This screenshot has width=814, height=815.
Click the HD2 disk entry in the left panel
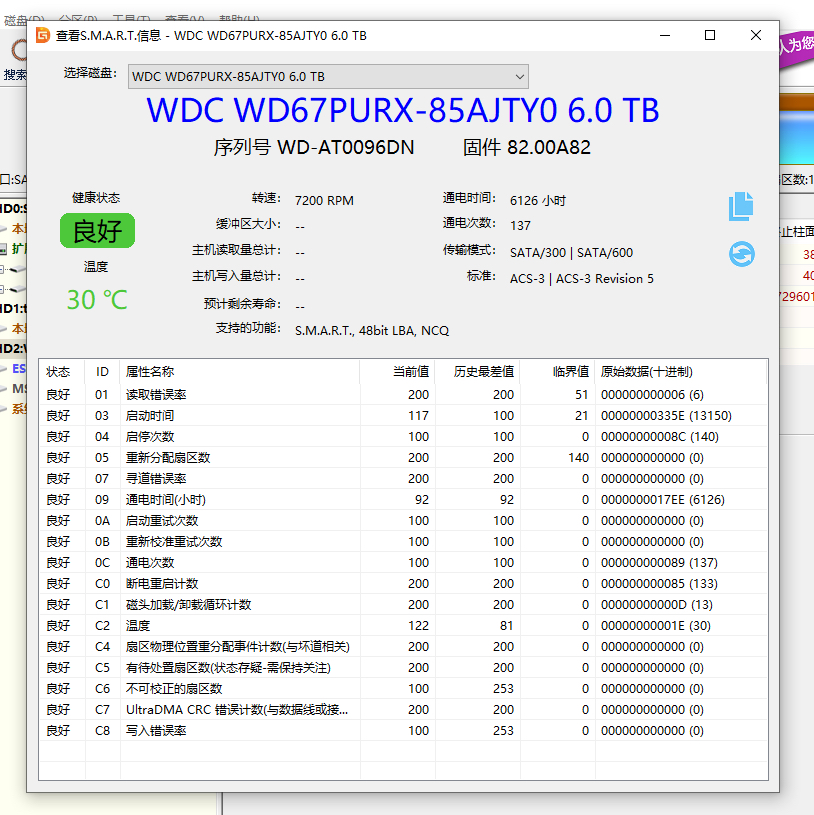(12, 348)
